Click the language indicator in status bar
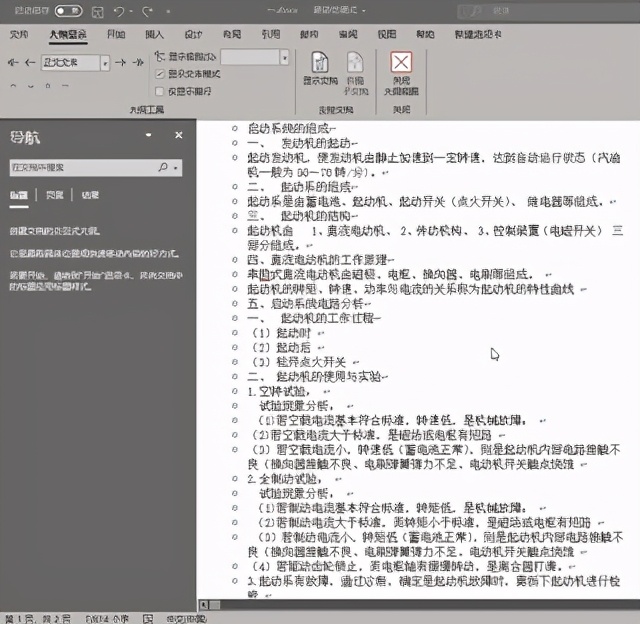This screenshot has height=624, width=640. point(187,619)
